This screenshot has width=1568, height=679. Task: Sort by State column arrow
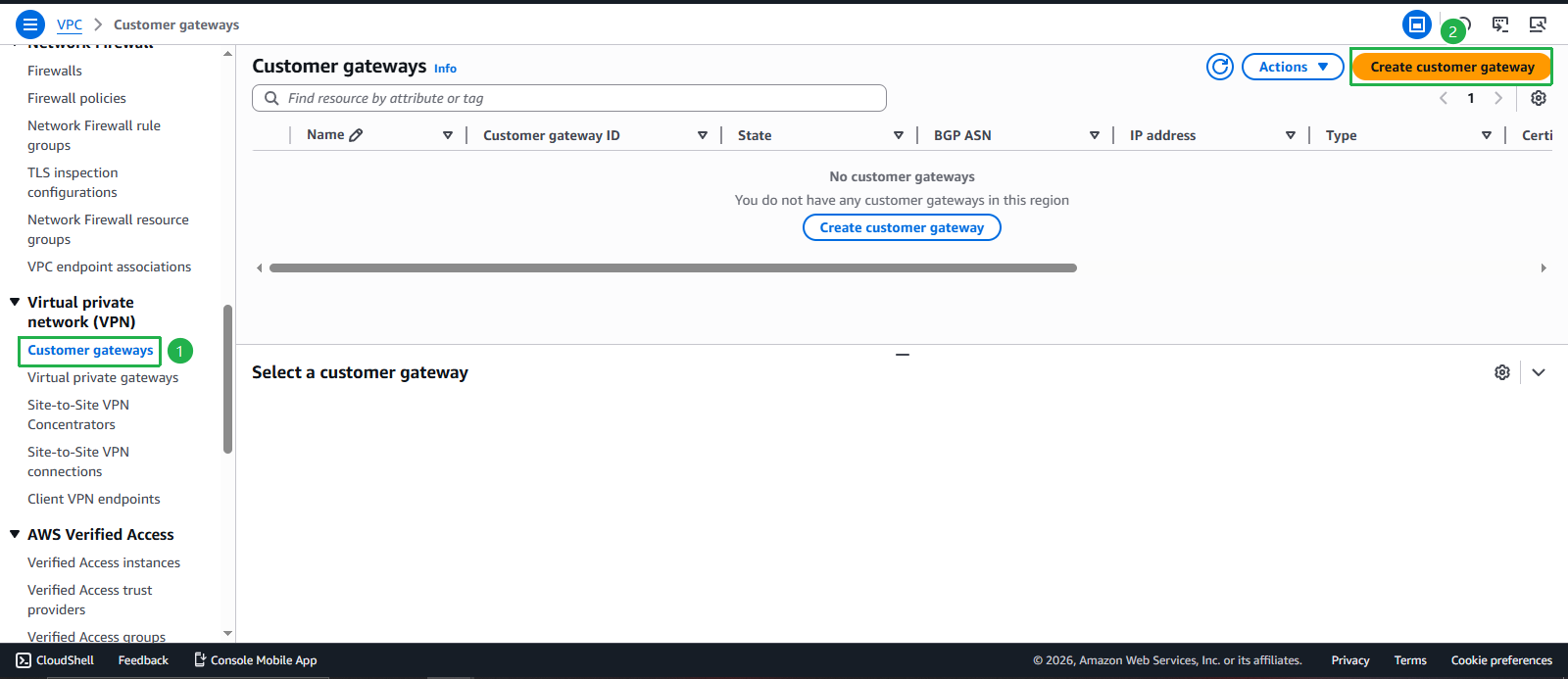tap(899, 135)
